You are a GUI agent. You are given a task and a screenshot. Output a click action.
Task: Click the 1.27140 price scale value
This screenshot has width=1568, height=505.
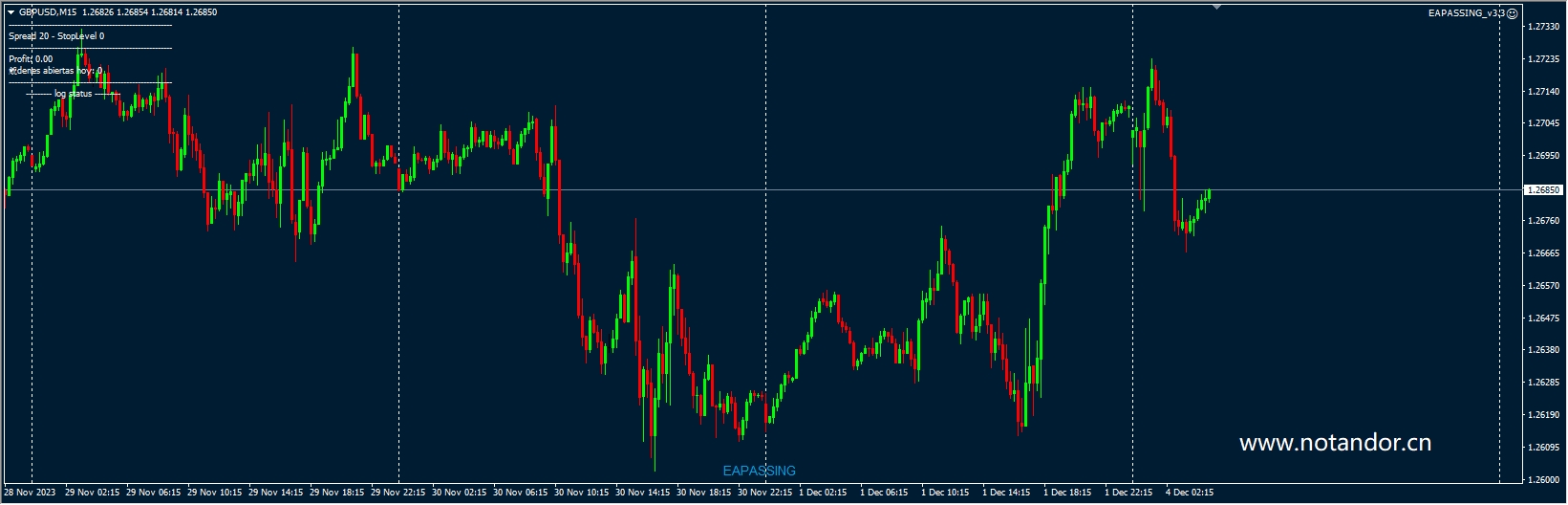coord(1543,92)
